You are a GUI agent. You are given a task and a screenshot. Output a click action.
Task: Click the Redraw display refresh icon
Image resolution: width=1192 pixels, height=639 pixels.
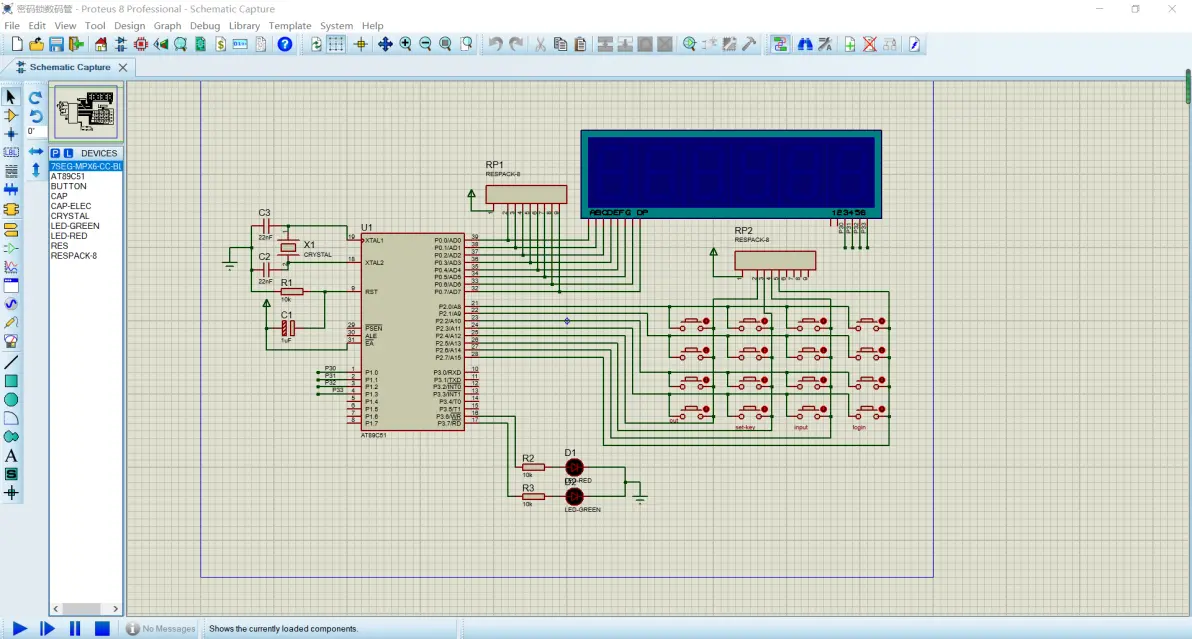click(x=316, y=44)
